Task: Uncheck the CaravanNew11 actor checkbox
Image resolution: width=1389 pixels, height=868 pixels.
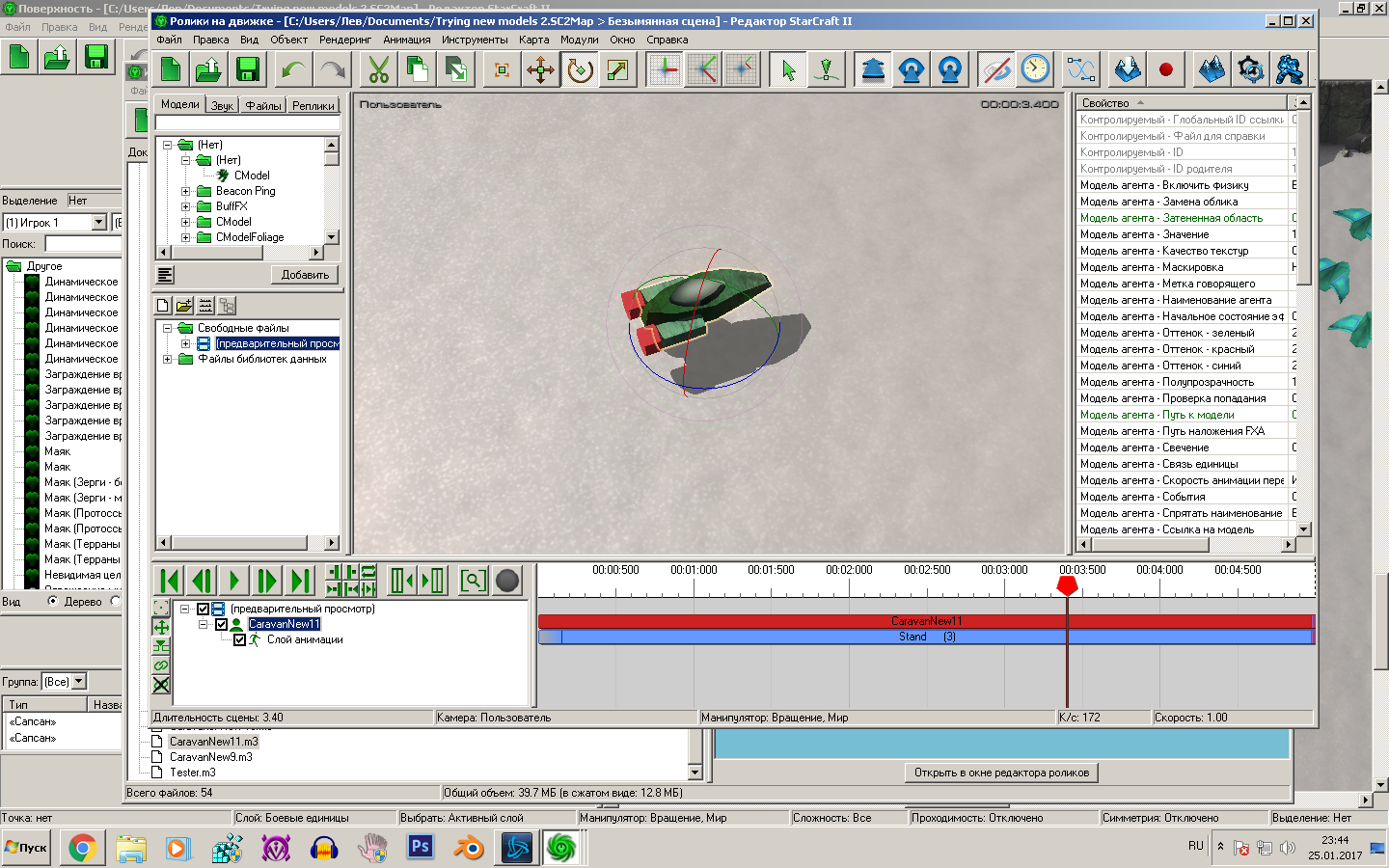Action: click(221, 625)
